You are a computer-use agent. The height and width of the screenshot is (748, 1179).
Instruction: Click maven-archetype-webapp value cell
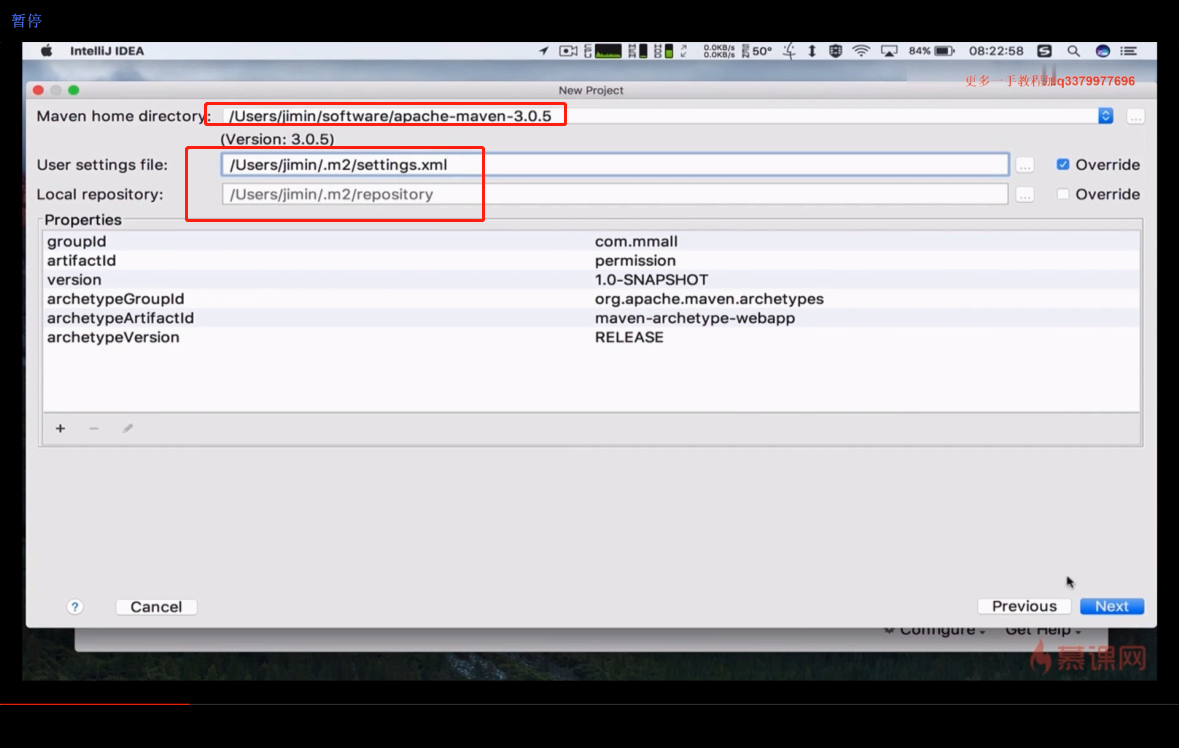coord(695,318)
